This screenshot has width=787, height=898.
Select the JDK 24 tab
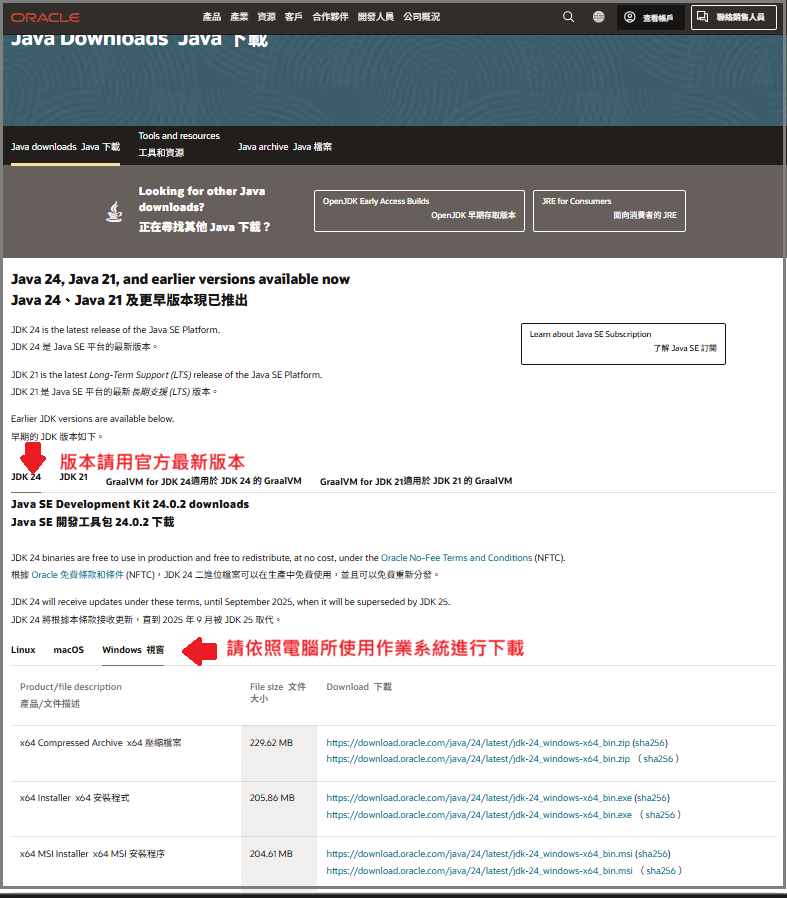coord(26,477)
